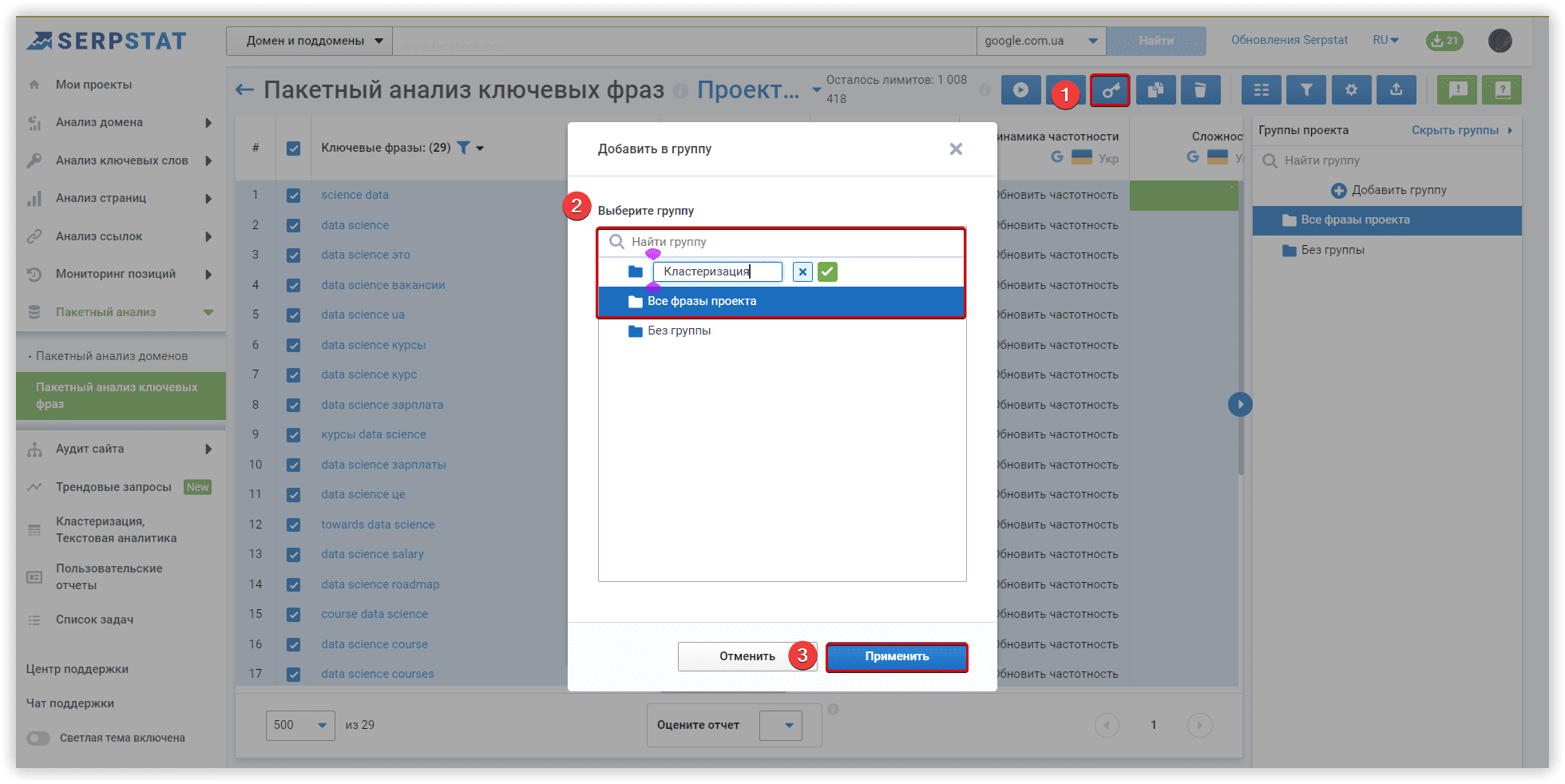
Task: Uncheck the 'science data' row checkbox
Action: 294,196
